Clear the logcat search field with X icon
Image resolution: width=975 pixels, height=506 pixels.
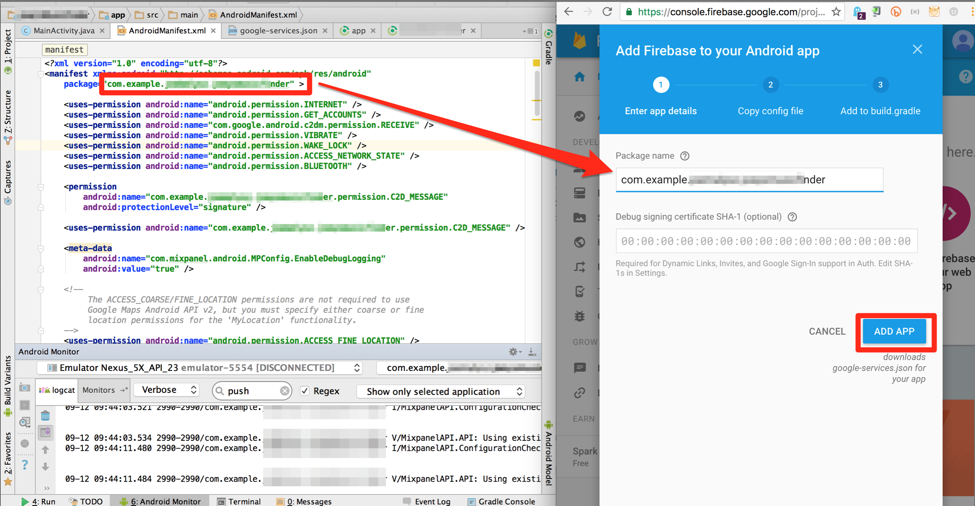pos(285,391)
